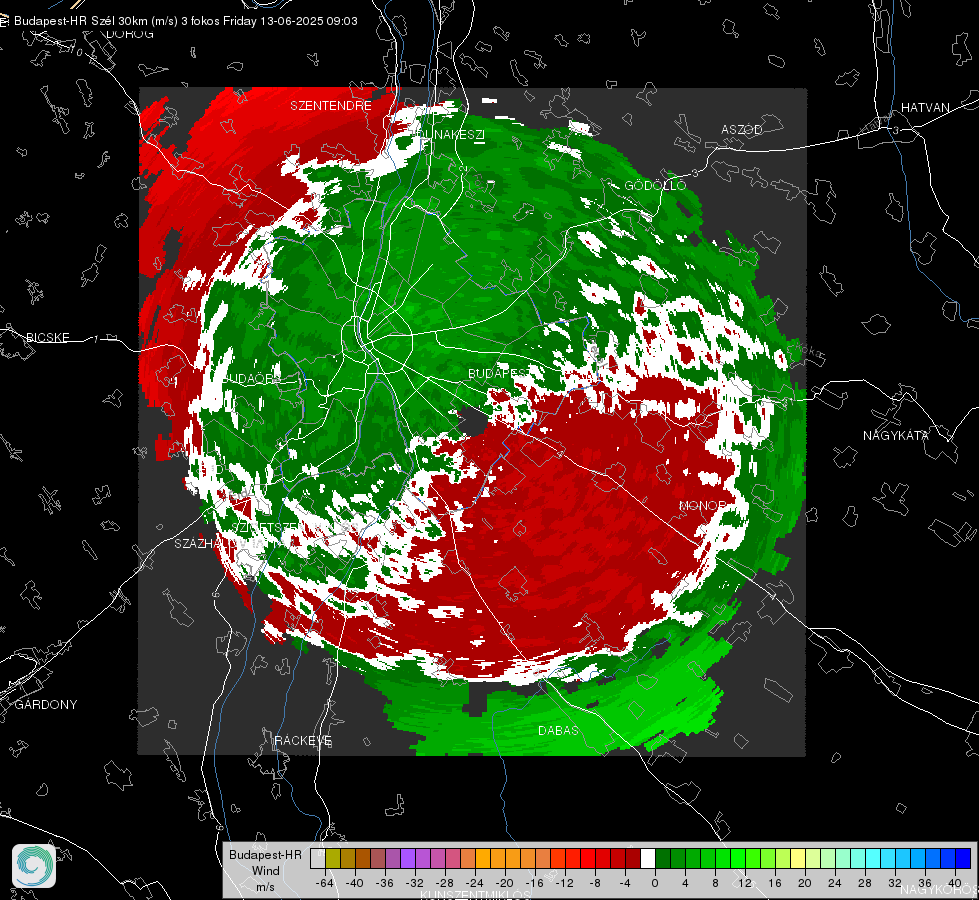
Task: Click the DUNAKESZI city label
Action: (x=451, y=134)
